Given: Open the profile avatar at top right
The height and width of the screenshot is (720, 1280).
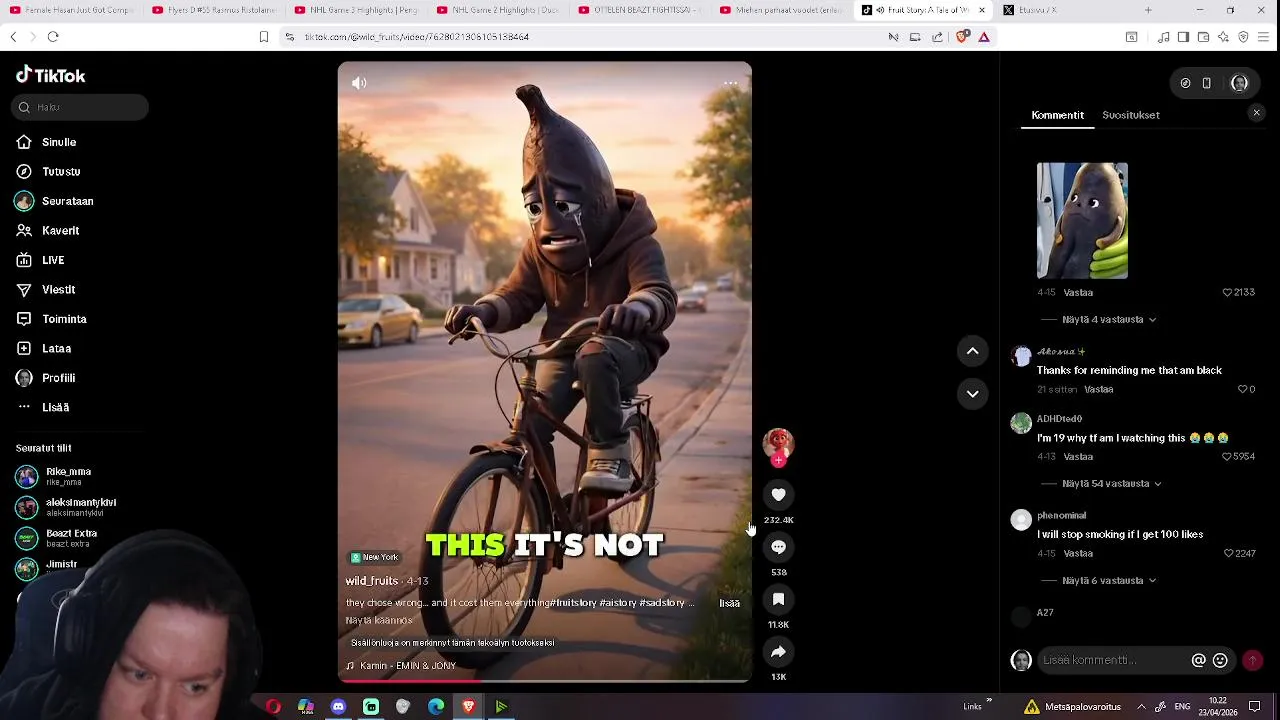Looking at the screenshot, I should [1239, 83].
